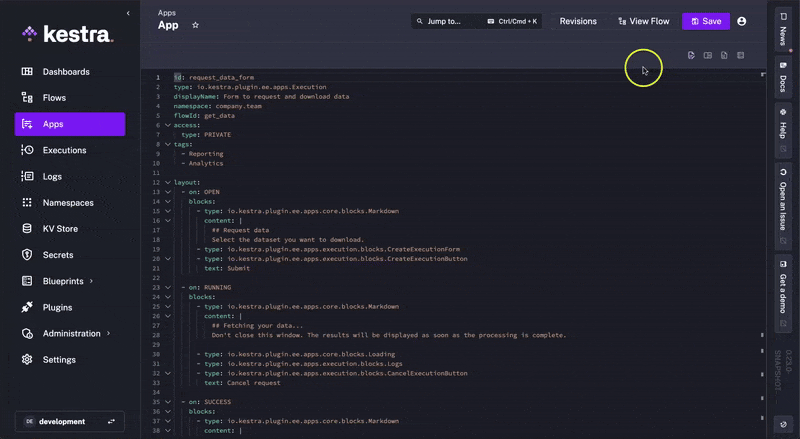Switch tenant using the development selector
This screenshot has width=800, height=439.
pos(69,422)
